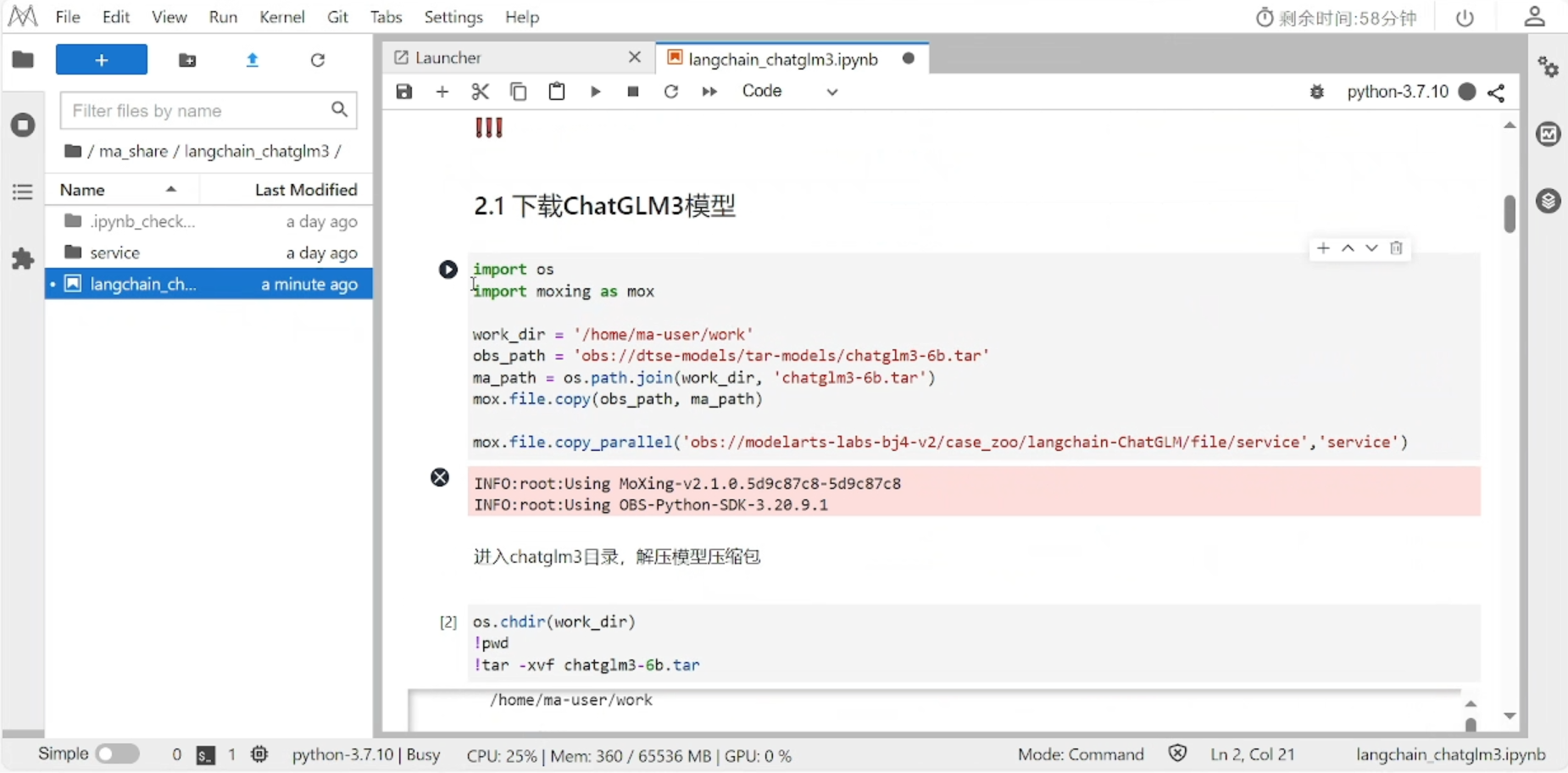Upload files with the upload arrow icon
Viewport: 1568px width, 773px height.
pos(253,60)
